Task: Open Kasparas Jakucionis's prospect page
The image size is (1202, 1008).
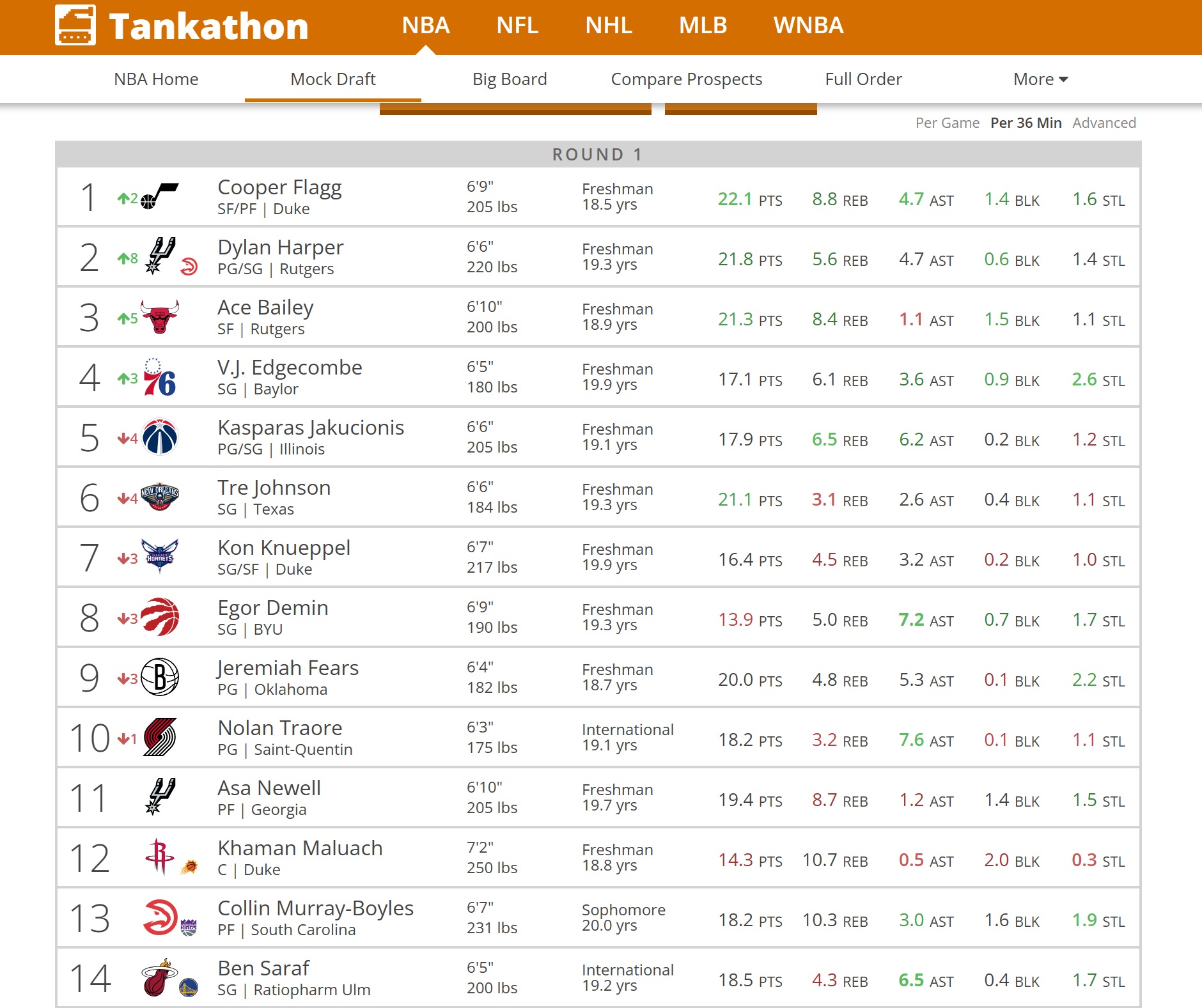Action: tap(311, 428)
